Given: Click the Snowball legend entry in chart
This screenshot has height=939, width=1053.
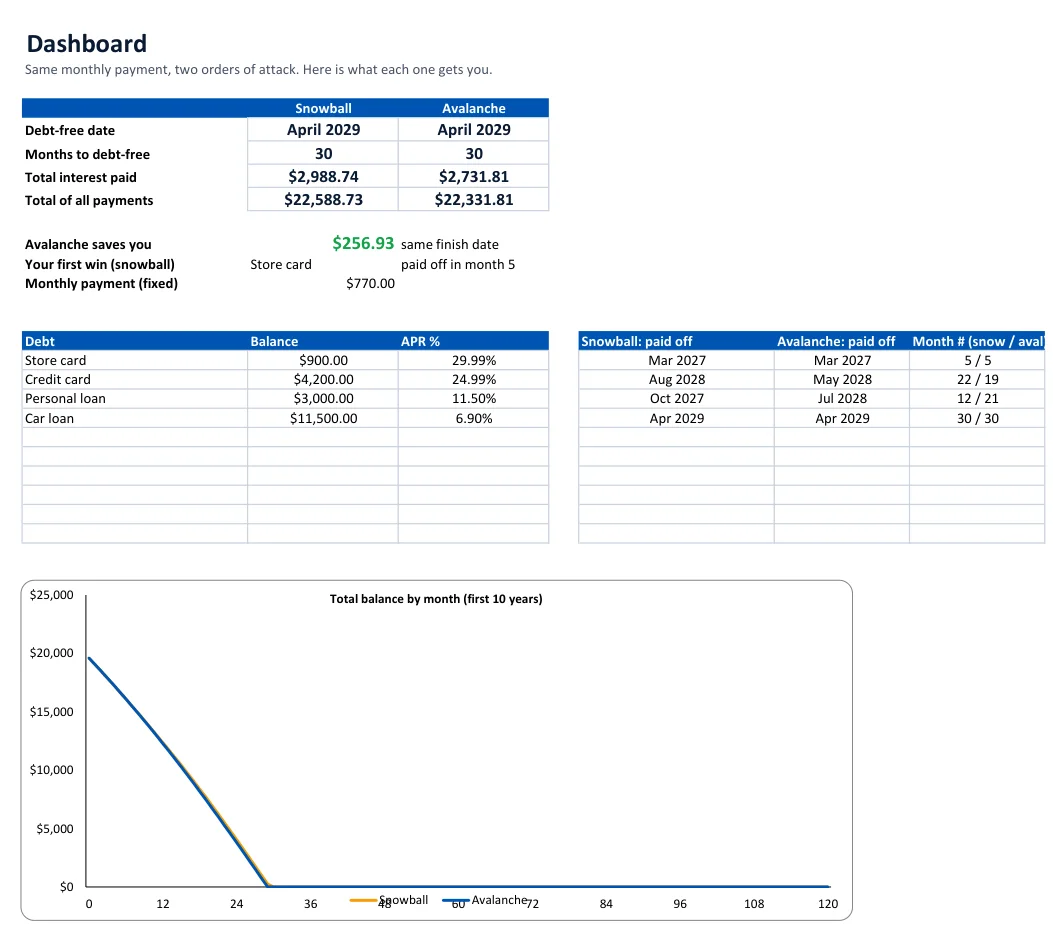Looking at the screenshot, I should [390, 900].
